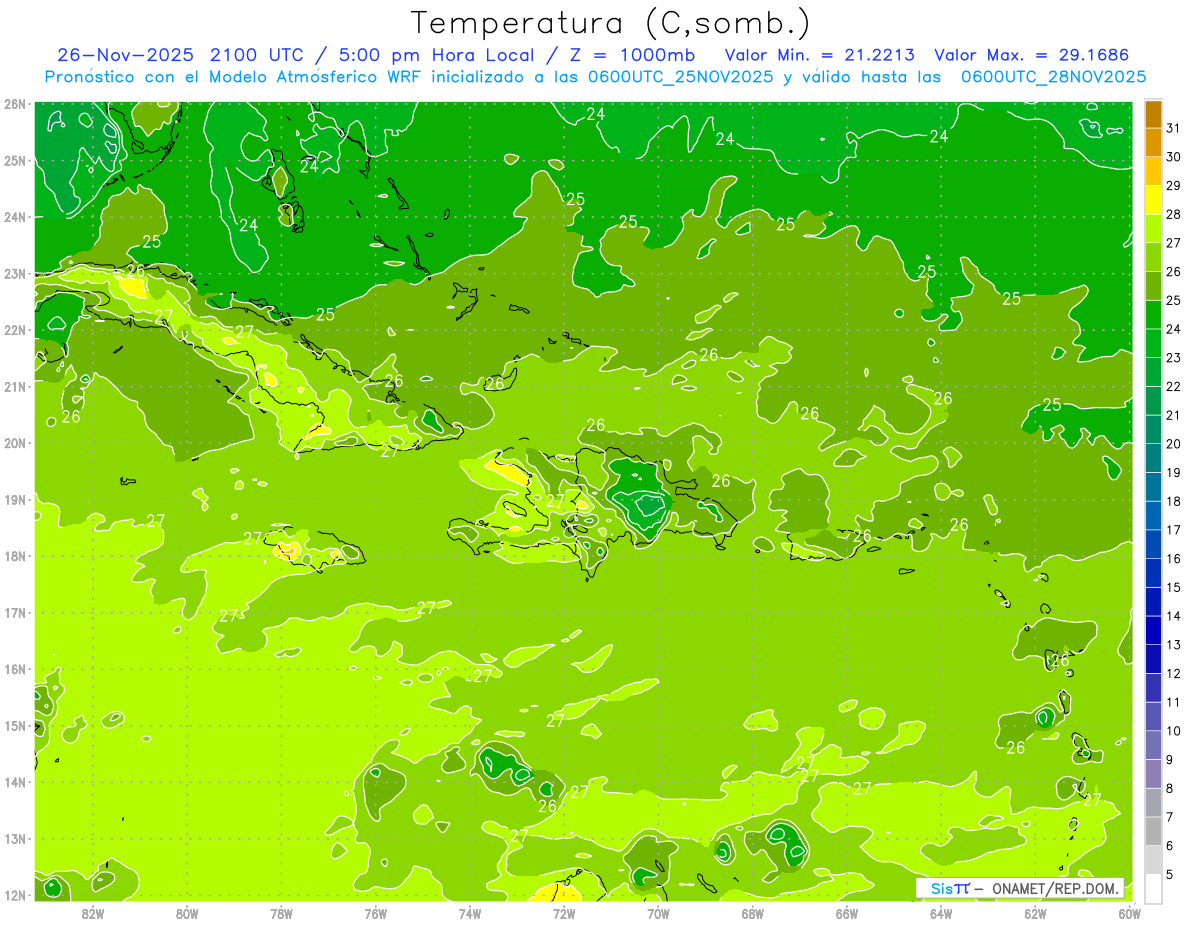This screenshot has height=927, width=1200.
Task: Click the dark blue swatch between 13 and 14
Action: click(1153, 630)
